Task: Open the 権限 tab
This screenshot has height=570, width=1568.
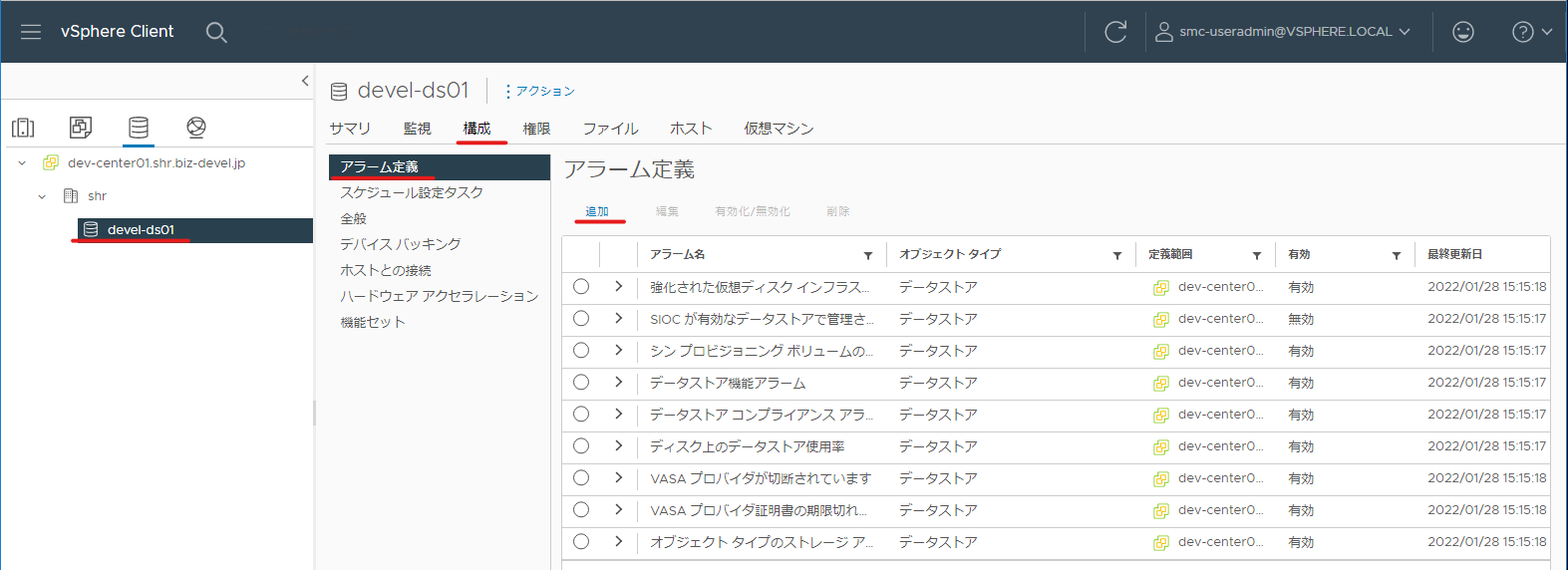Action: click(x=536, y=129)
